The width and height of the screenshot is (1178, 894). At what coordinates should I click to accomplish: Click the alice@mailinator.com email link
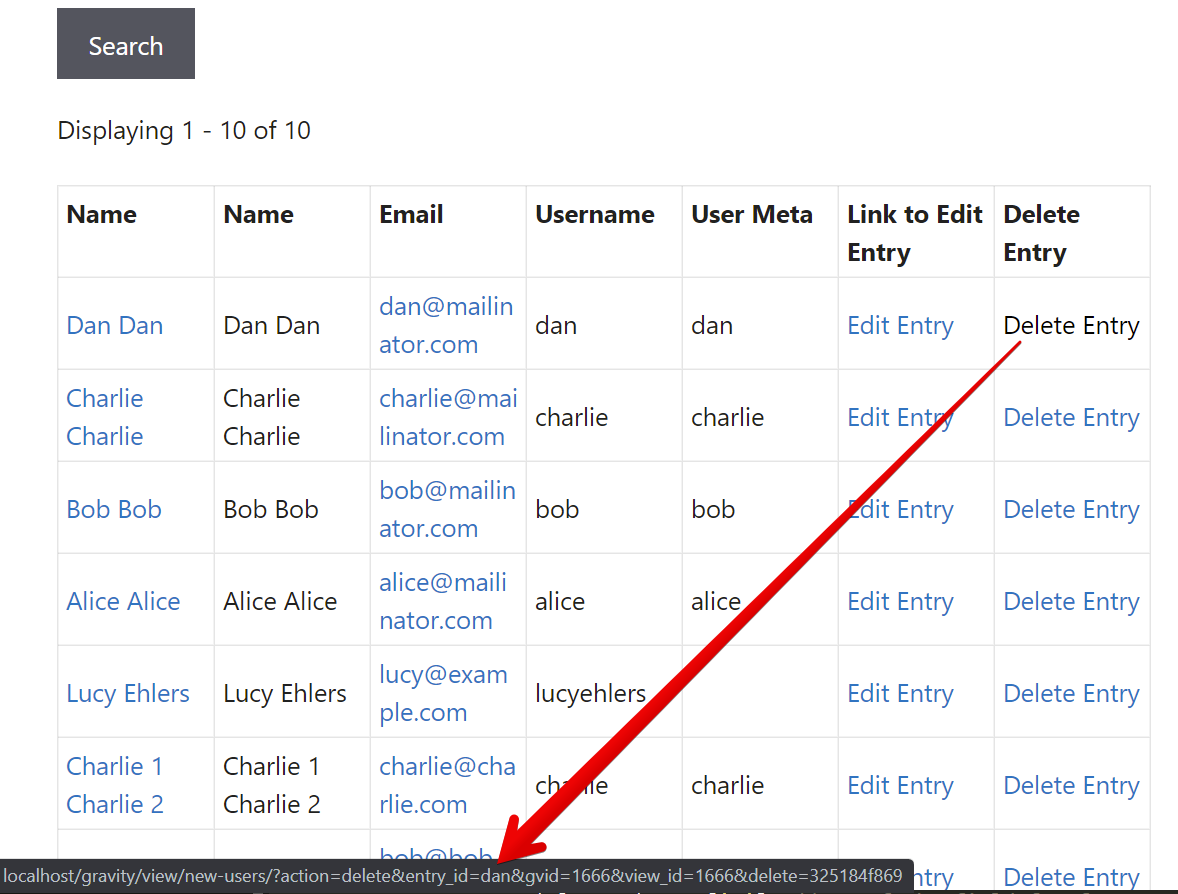pyautogui.click(x=443, y=601)
